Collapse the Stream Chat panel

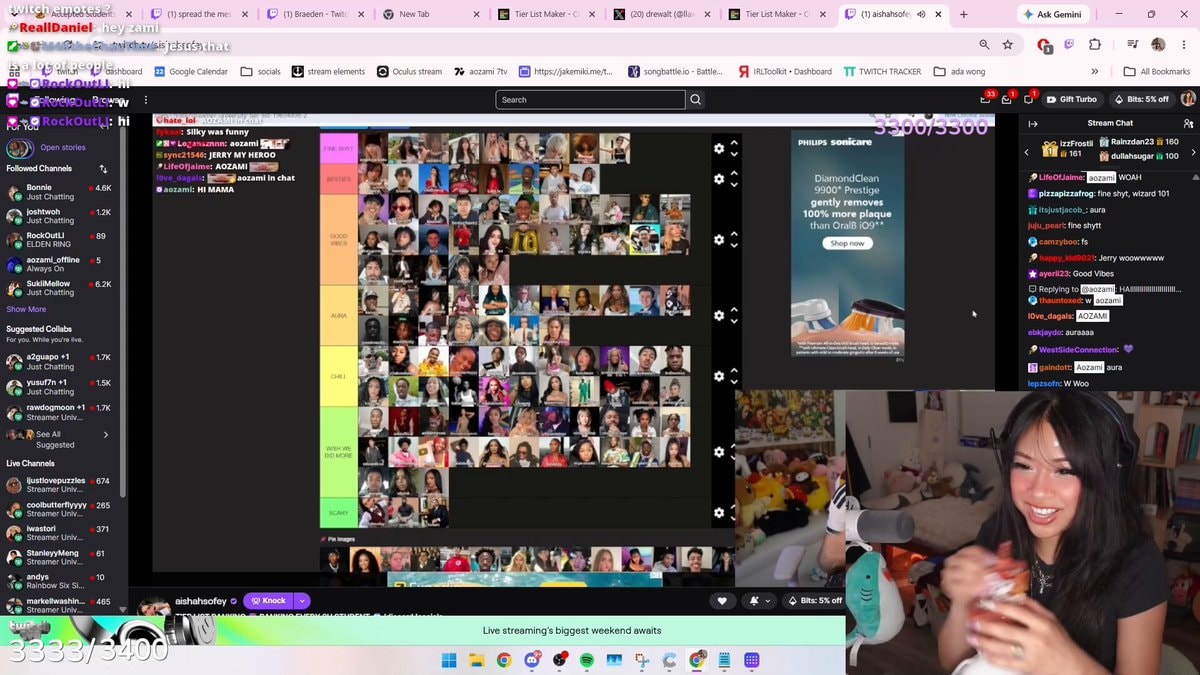[1033, 124]
